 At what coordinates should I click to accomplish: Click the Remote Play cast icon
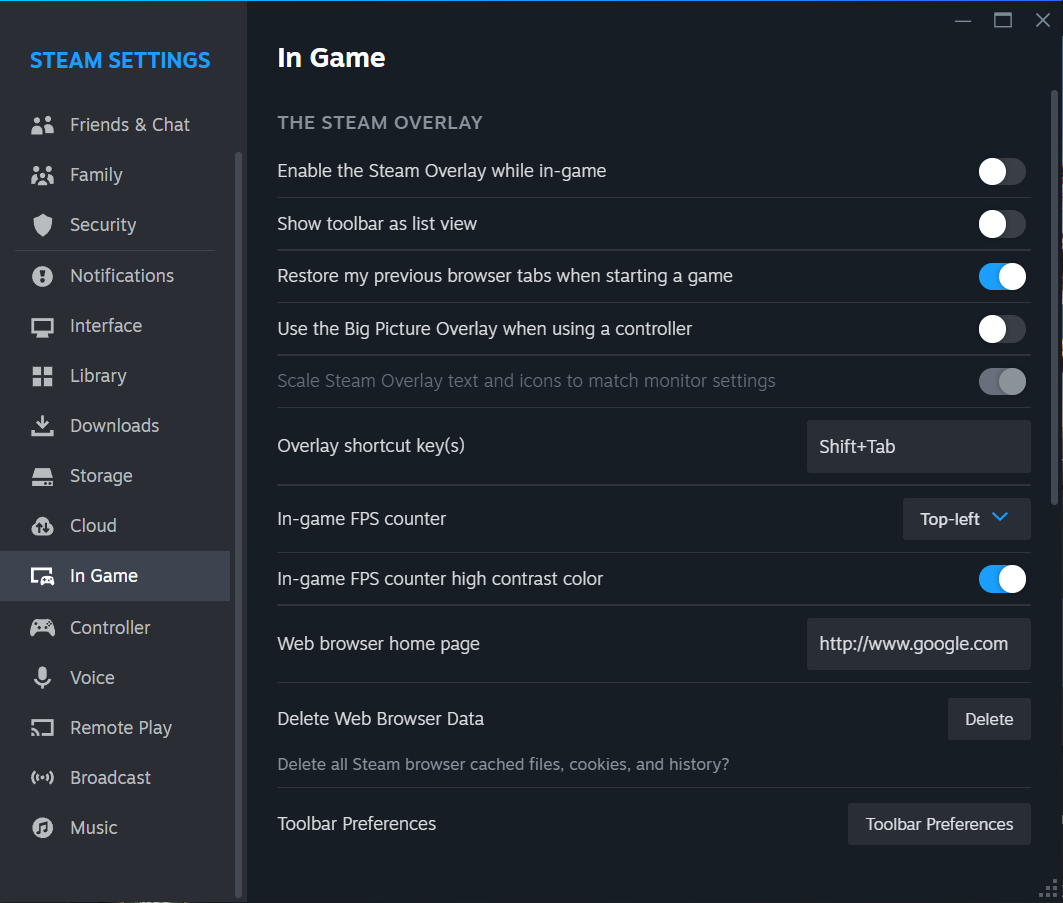[x=42, y=728]
